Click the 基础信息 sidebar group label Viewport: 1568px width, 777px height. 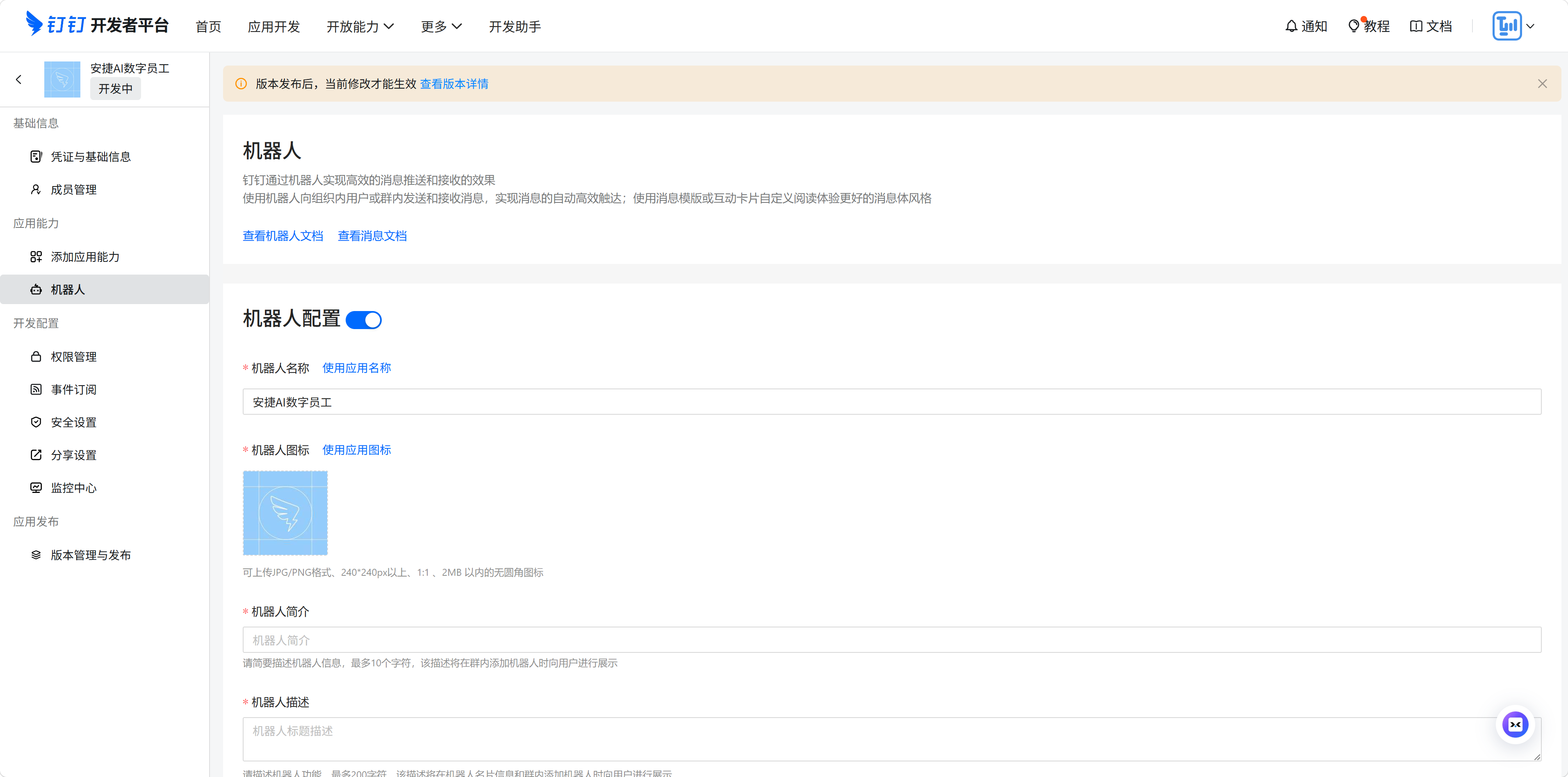tap(36, 123)
